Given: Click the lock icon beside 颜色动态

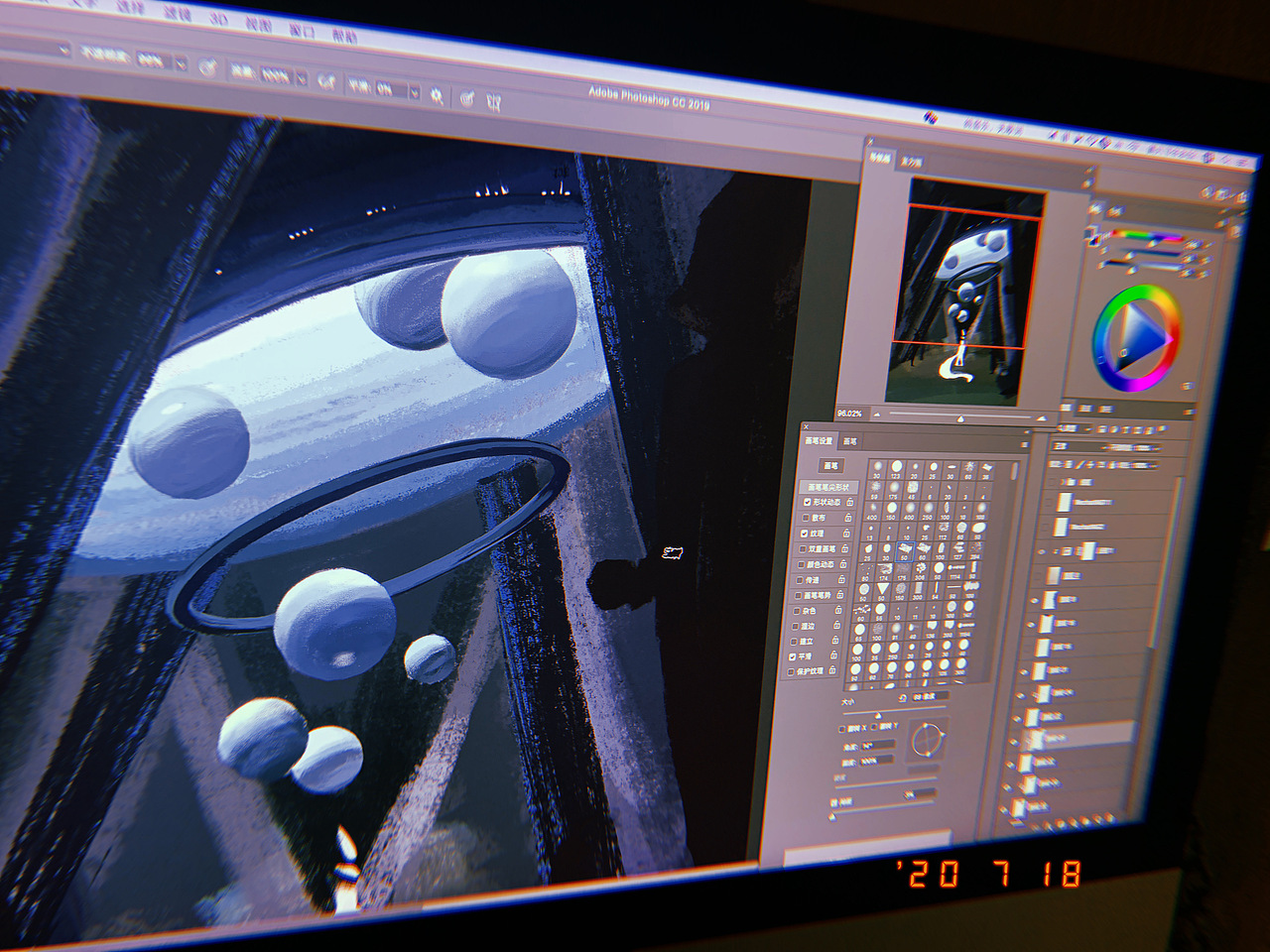Looking at the screenshot, I should pyautogui.click(x=843, y=564).
